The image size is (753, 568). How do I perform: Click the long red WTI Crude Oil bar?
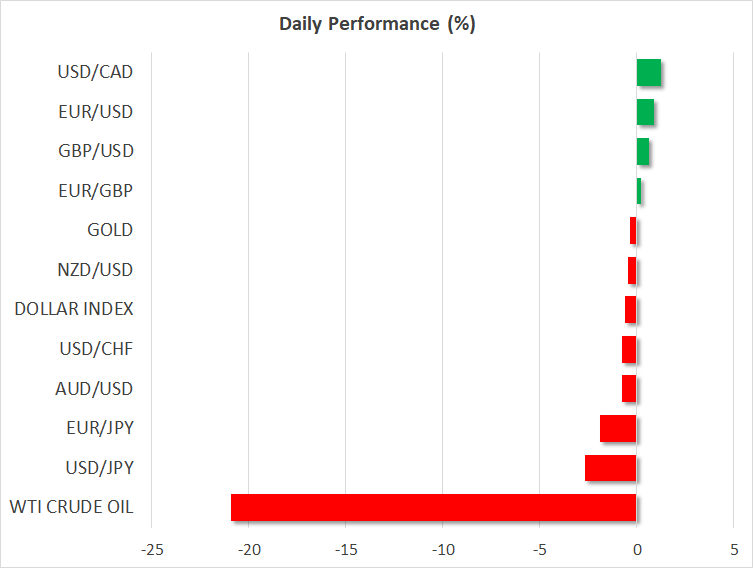(x=433, y=507)
